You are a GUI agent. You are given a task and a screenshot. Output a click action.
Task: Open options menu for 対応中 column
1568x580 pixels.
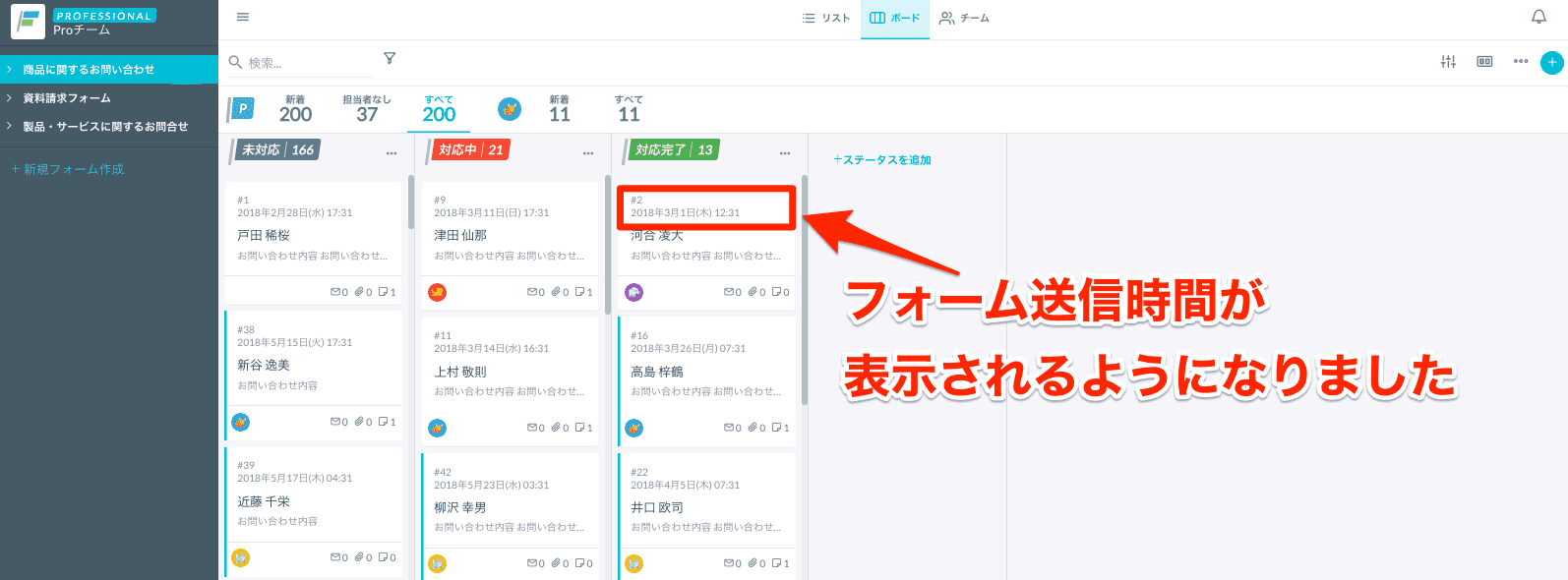[x=588, y=153]
